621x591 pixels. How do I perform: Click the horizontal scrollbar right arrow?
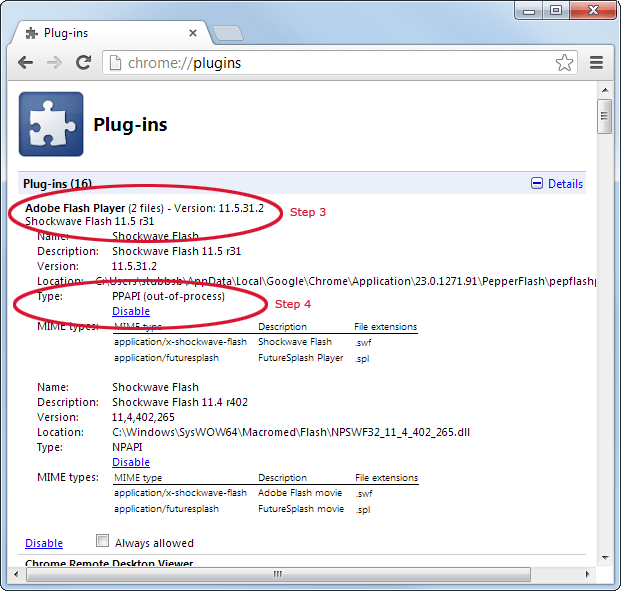(587, 574)
